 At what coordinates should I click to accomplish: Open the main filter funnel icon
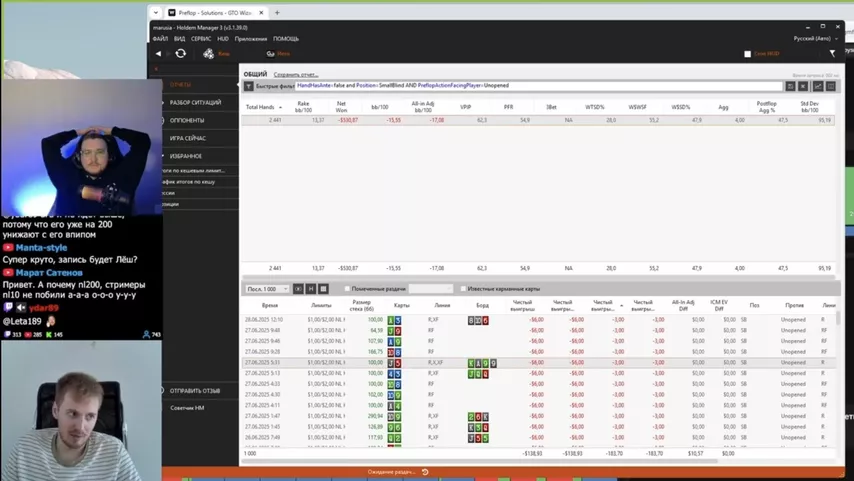832,53
